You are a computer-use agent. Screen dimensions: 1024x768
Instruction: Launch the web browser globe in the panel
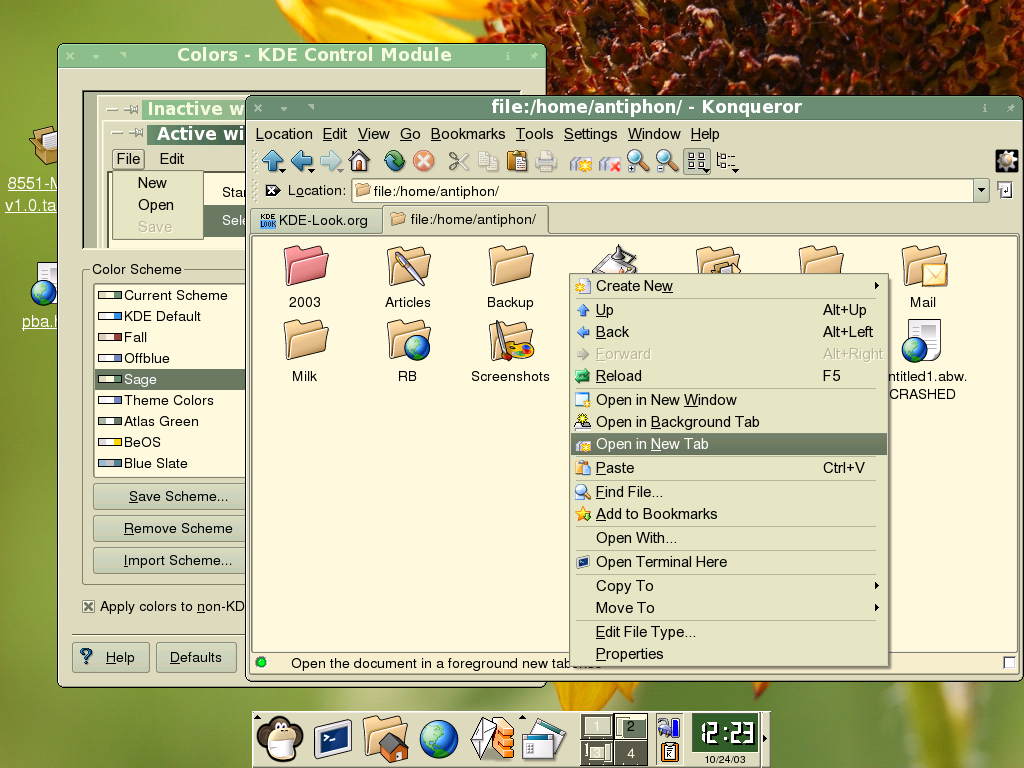438,739
